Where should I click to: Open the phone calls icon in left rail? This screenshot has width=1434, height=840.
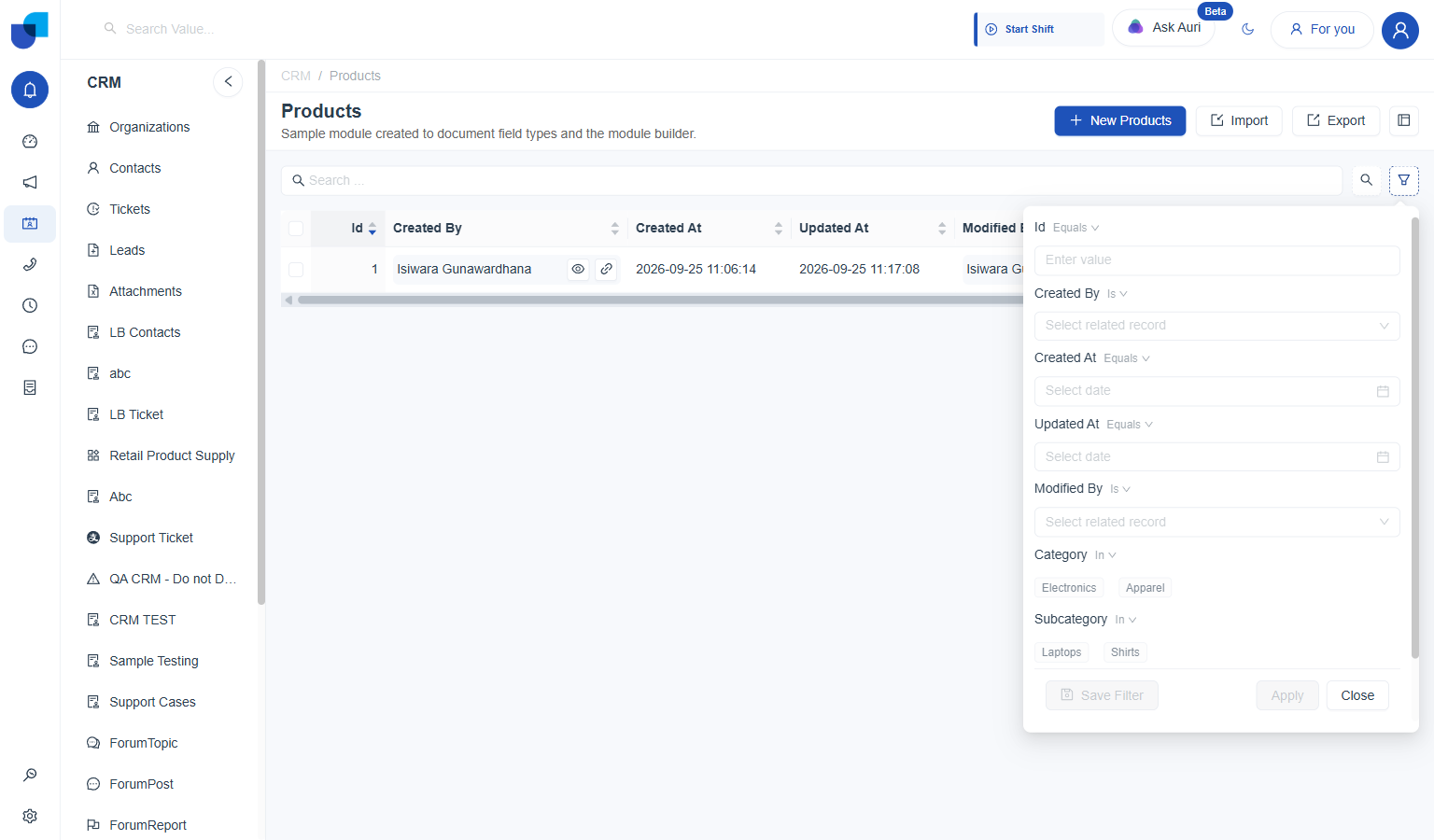(x=30, y=265)
